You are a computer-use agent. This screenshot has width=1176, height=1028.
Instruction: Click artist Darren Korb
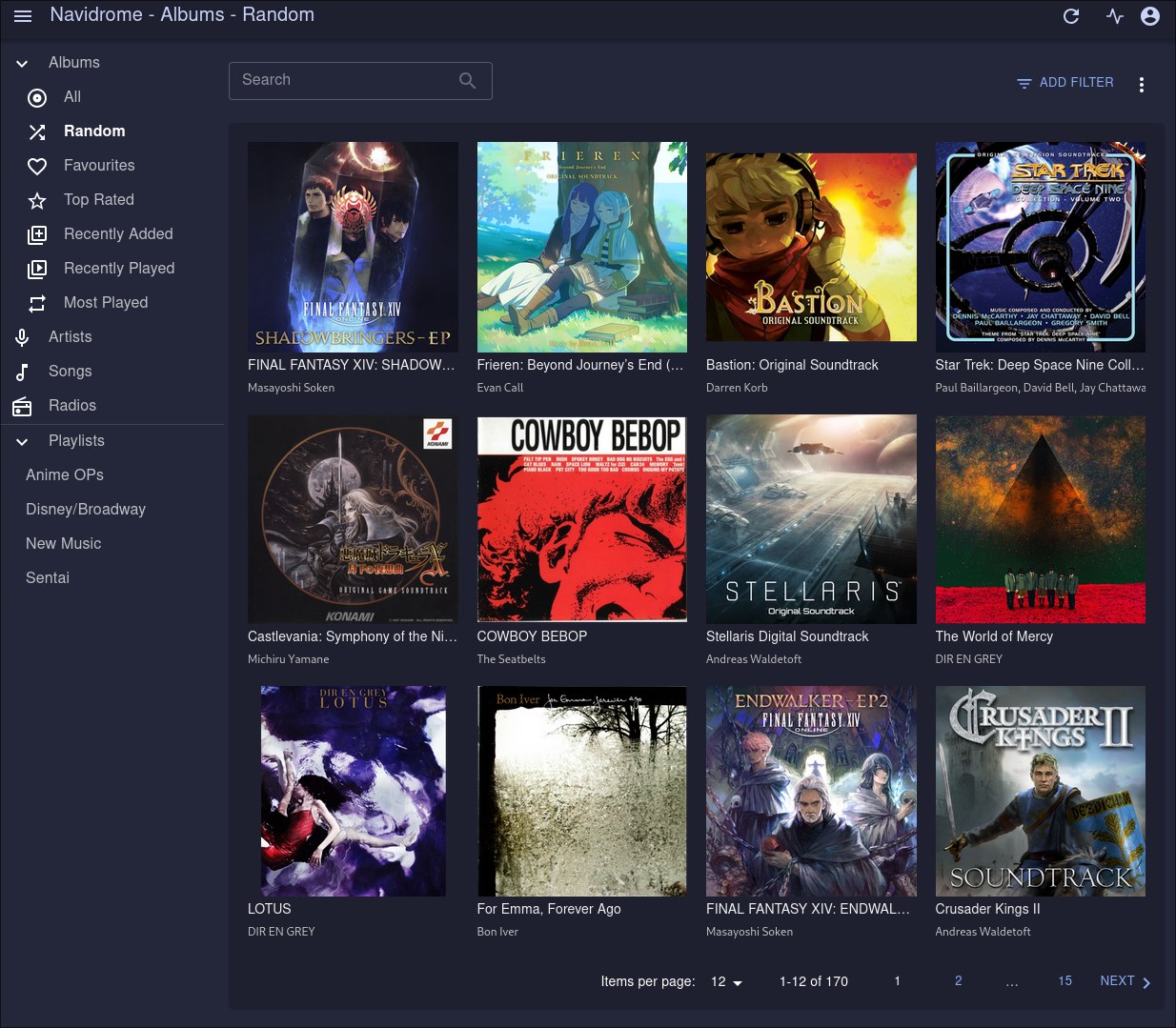(x=737, y=388)
